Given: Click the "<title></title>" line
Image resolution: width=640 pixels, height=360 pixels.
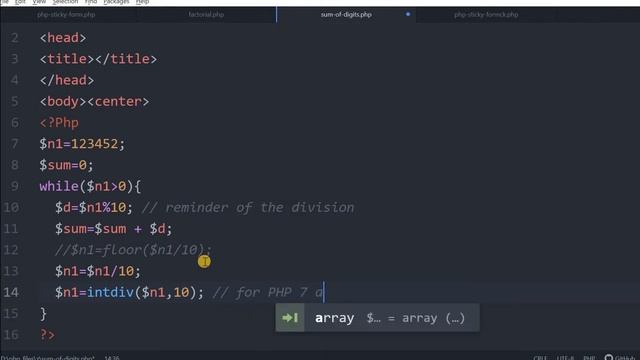Looking at the screenshot, I should click(98, 59).
